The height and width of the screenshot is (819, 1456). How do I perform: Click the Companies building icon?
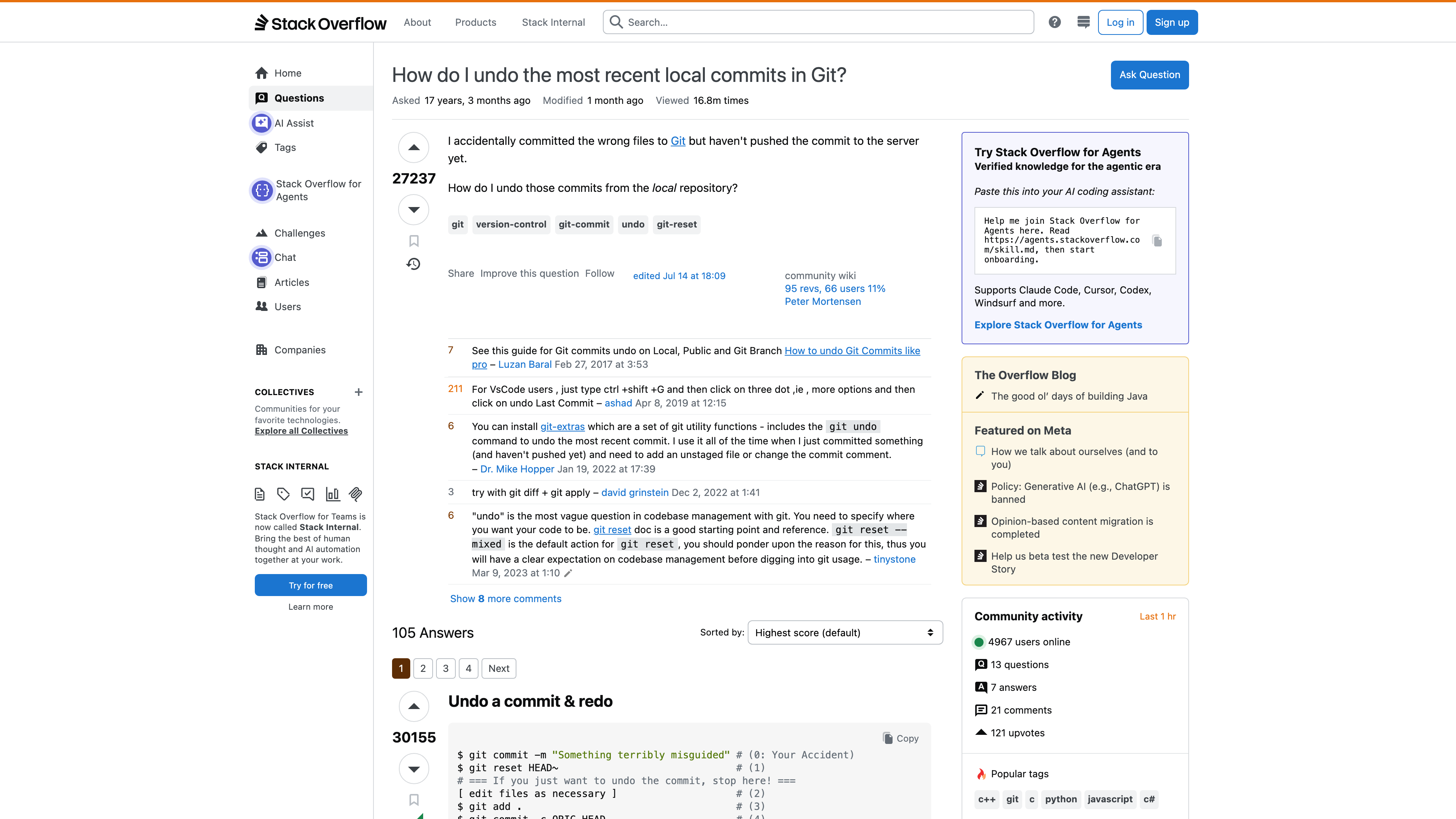pyautogui.click(x=261, y=350)
